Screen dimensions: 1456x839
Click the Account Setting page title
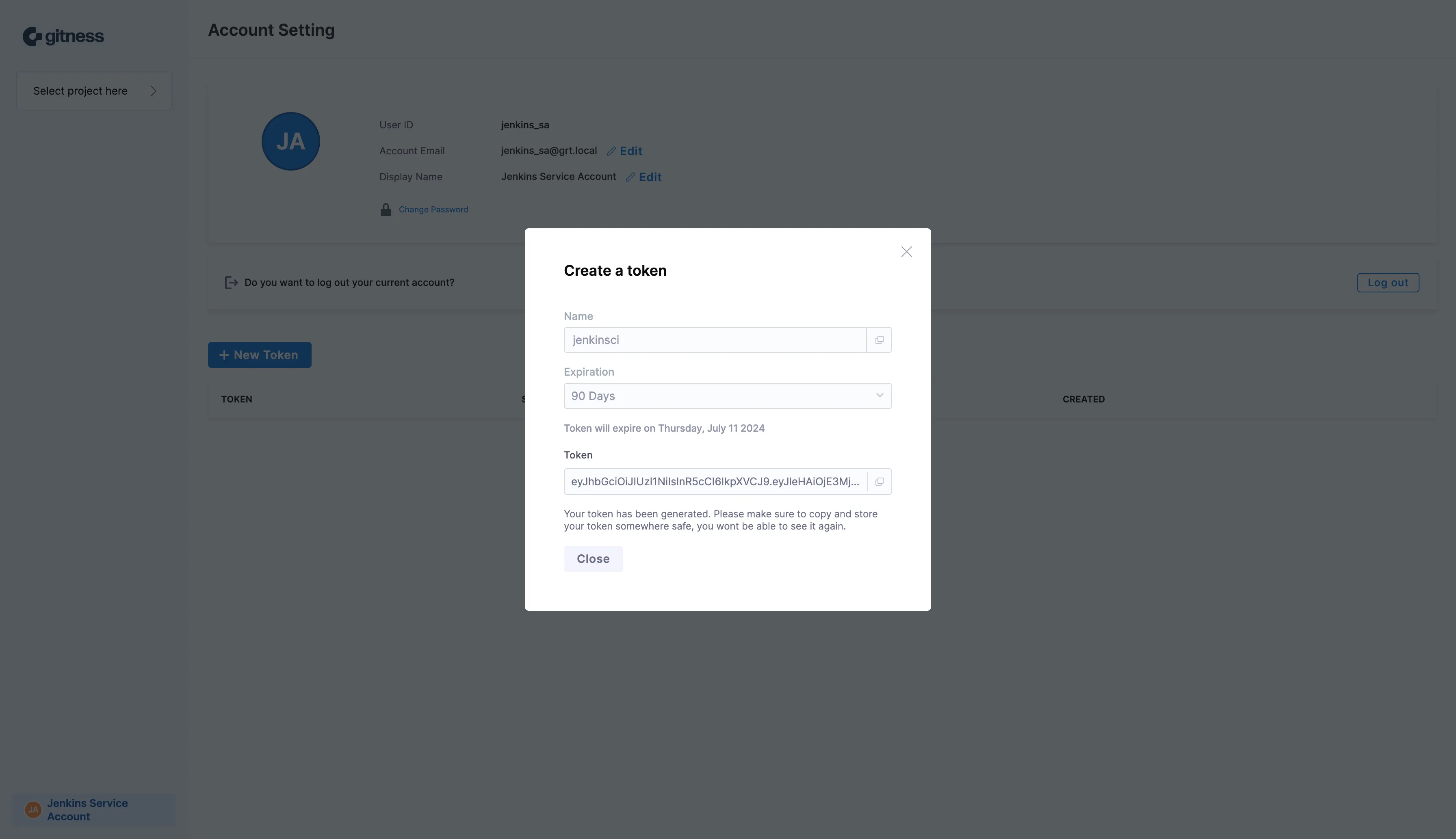[271, 30]
